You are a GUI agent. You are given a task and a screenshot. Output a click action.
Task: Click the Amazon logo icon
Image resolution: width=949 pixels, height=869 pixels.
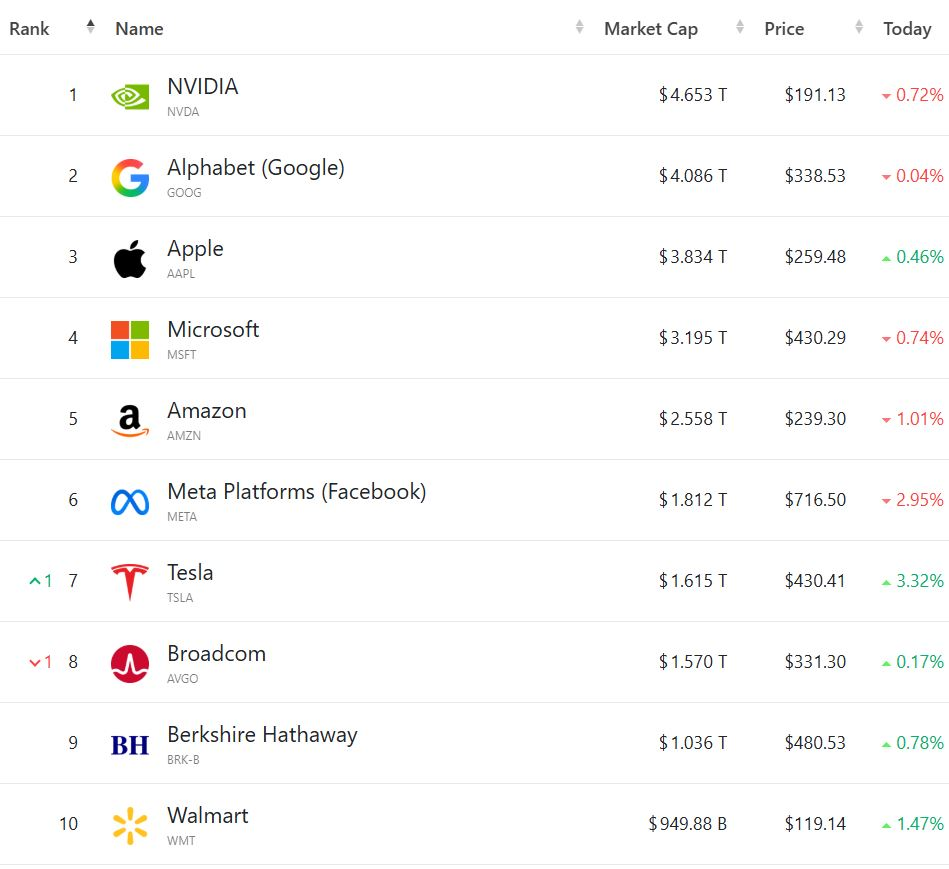(x=130, y=420)
